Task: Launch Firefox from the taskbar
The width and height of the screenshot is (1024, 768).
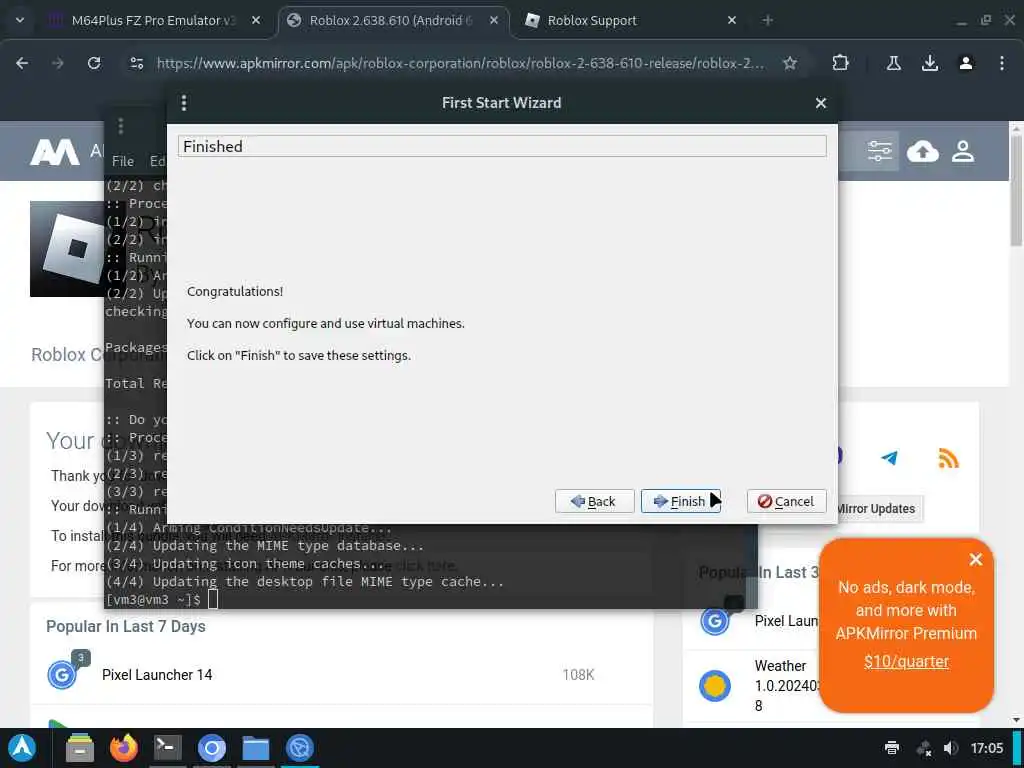Action: tap(123, 748)
